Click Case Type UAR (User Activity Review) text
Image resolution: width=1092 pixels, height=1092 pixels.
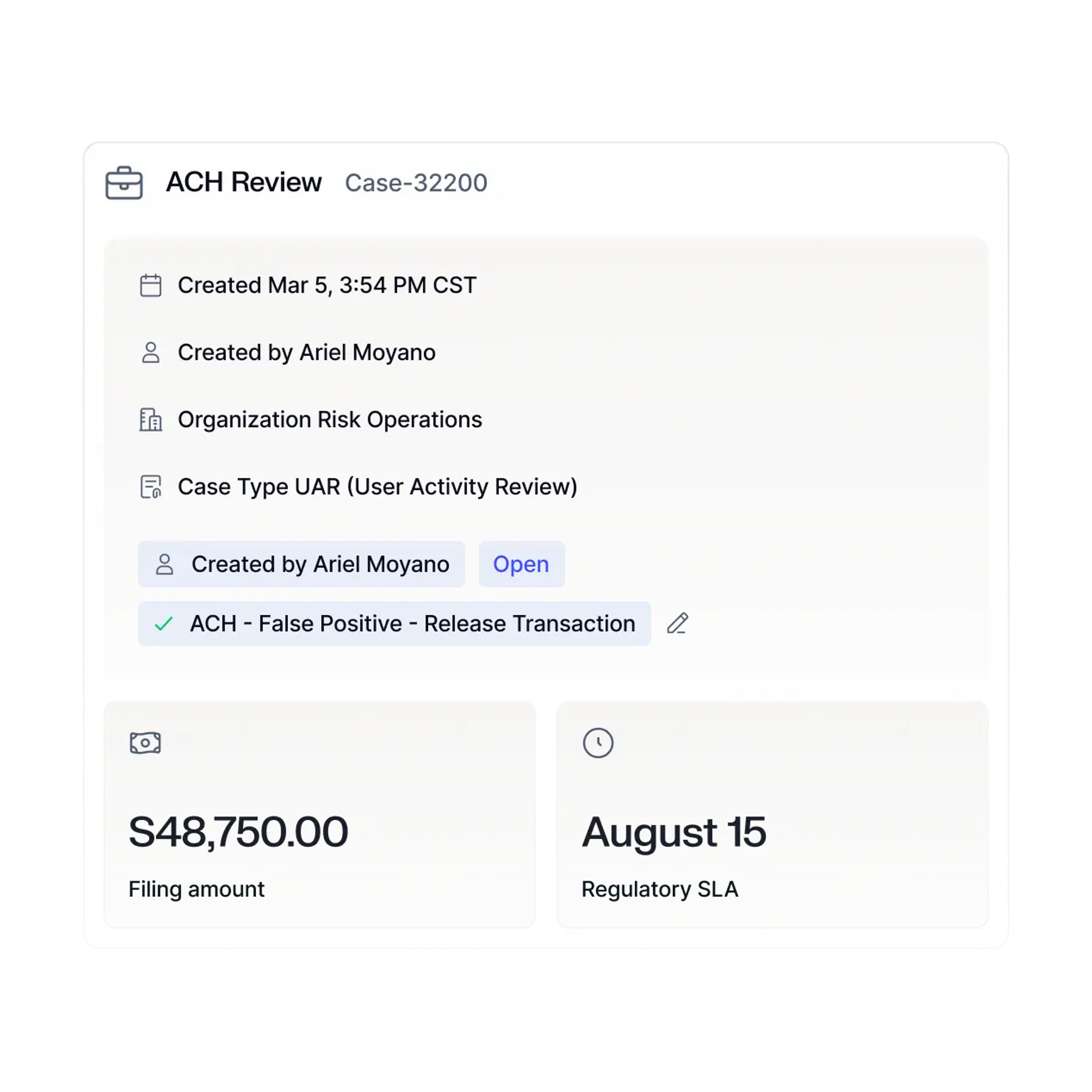[378, 487]
